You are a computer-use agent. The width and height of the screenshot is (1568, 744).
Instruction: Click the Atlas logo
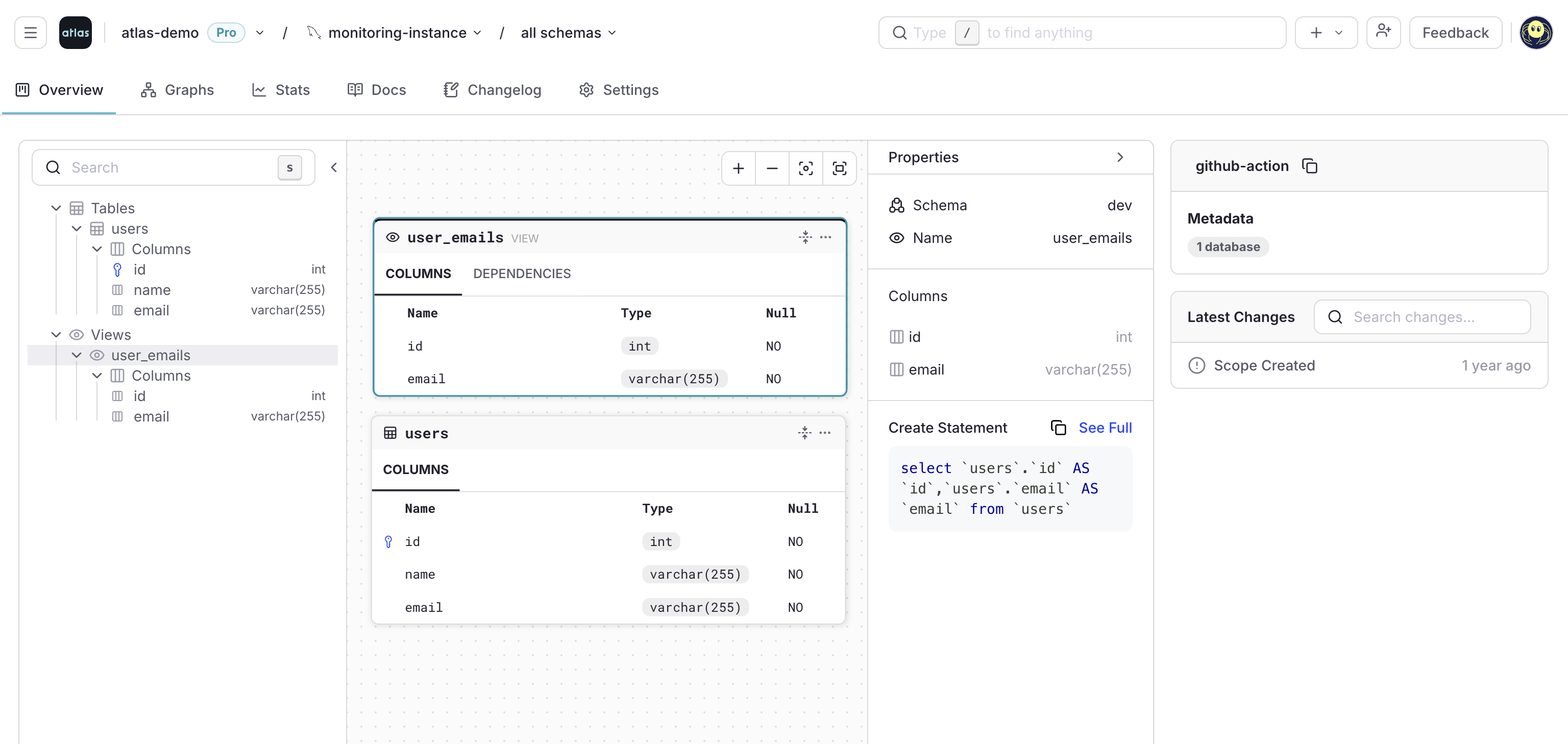(x=76, y=33)
